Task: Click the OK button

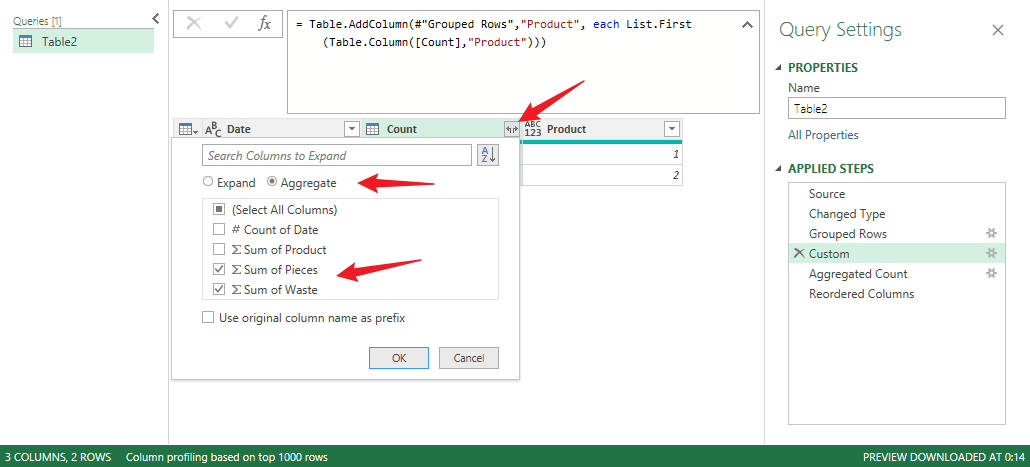Action: 399,358
